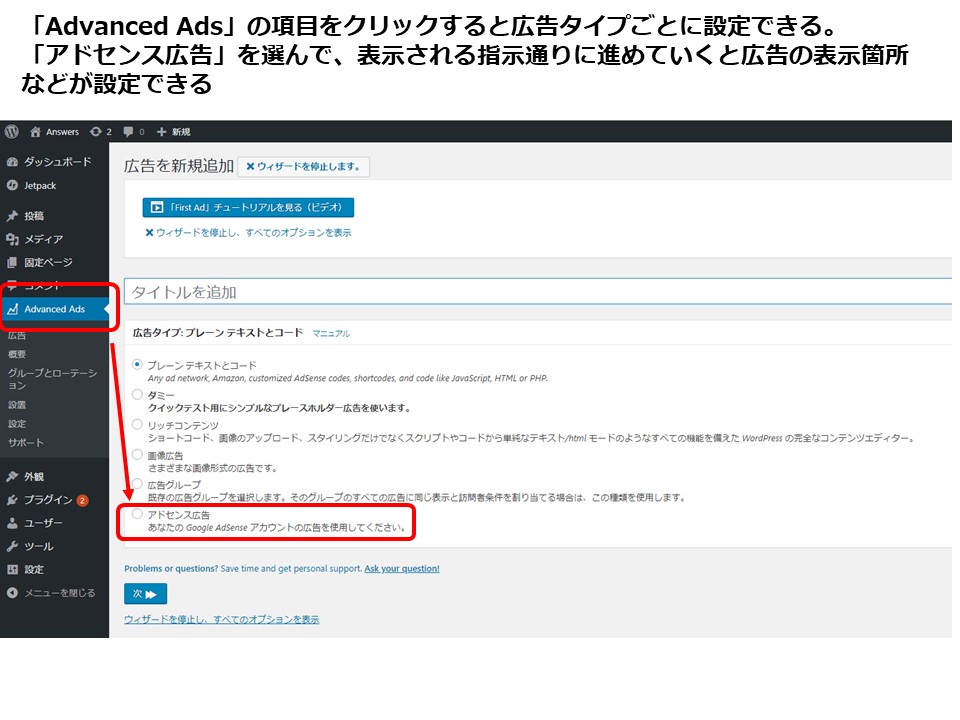Click the plus 新規 add-new icon

pos(162,132)
